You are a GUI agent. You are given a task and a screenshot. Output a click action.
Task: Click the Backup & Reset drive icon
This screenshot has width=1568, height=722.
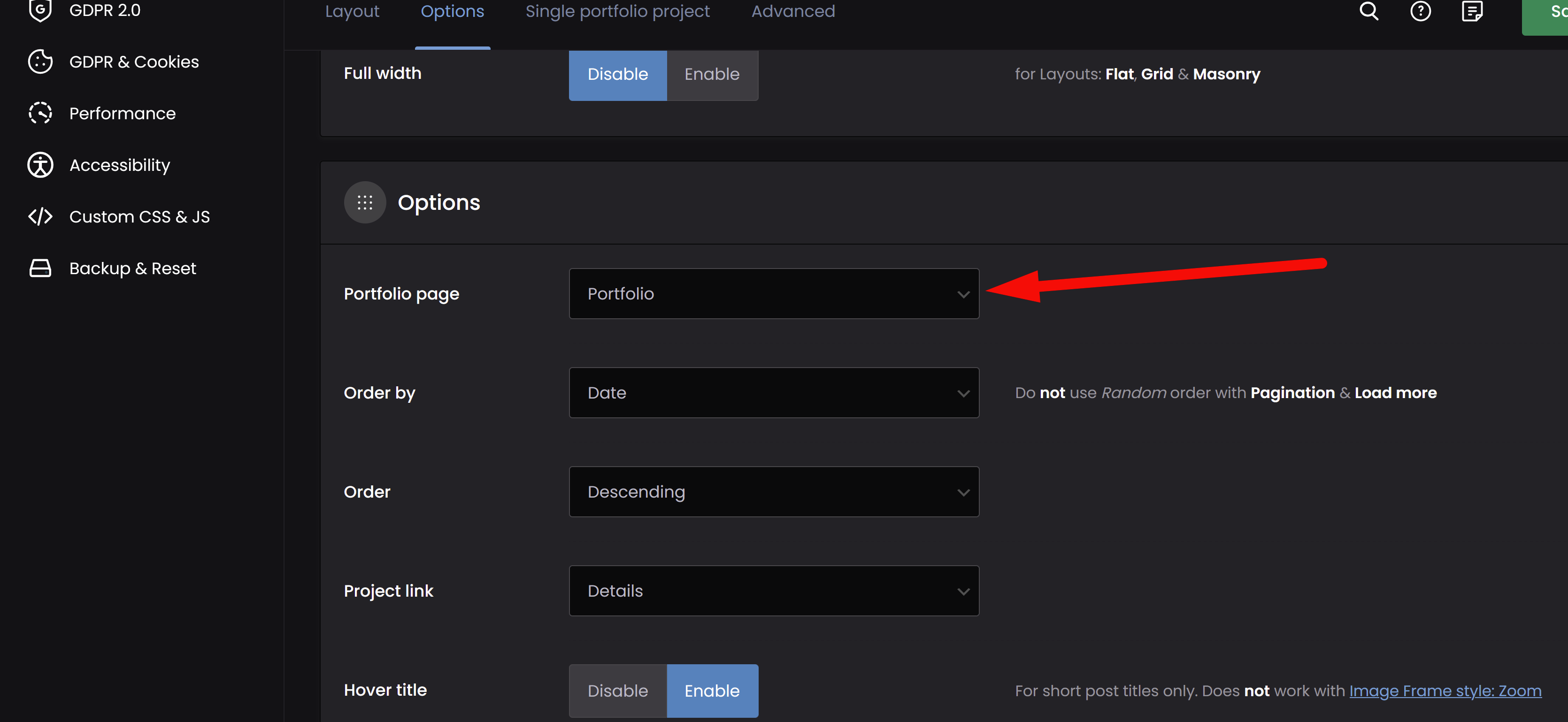point(40,269)
